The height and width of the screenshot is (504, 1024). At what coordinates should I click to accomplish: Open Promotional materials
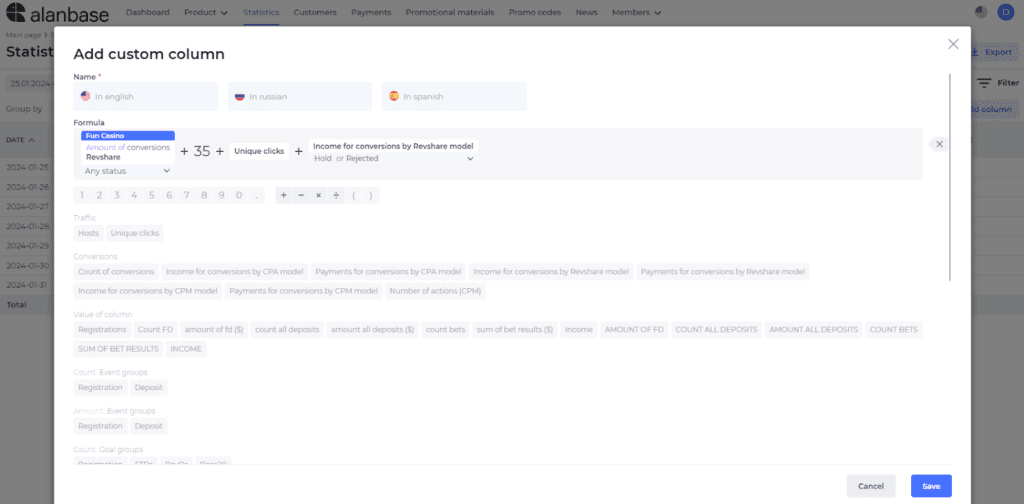coord(450,12)
